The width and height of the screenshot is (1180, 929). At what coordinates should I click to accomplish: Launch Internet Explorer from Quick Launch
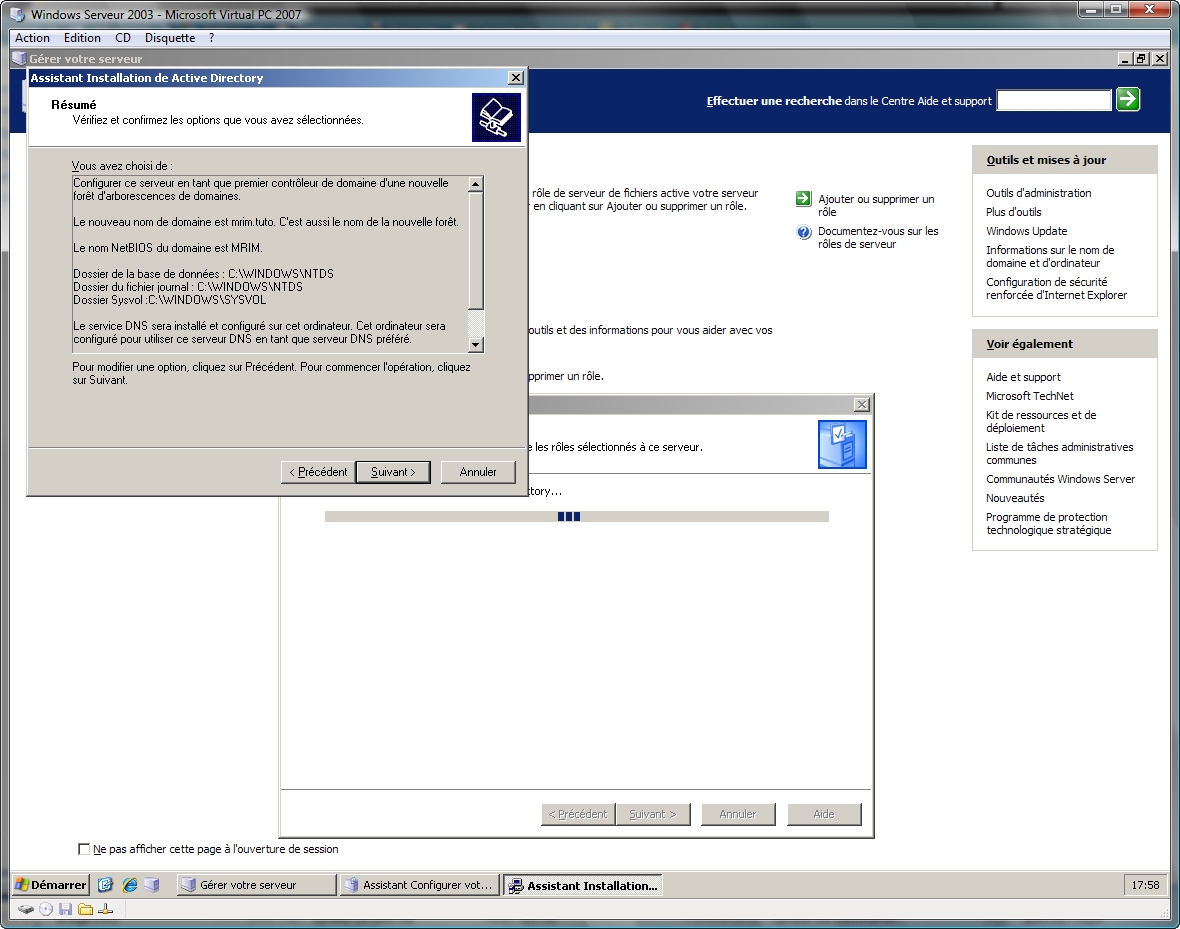[129, 885]
